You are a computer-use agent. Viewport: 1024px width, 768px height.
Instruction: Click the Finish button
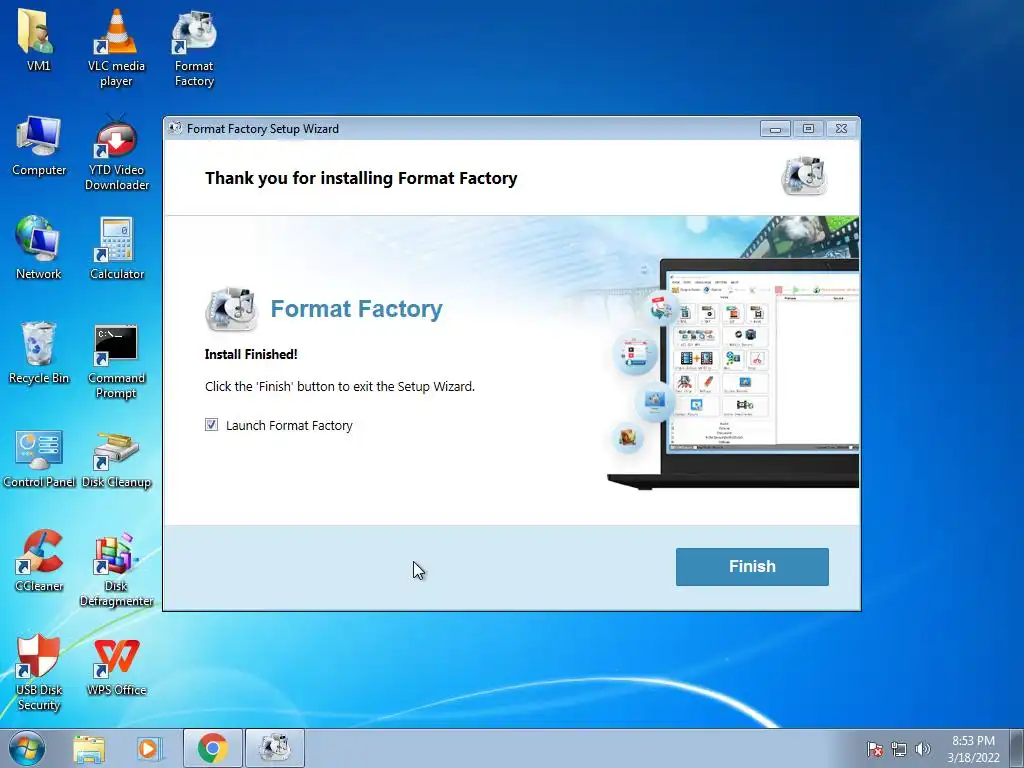click(x=752, y=566)
